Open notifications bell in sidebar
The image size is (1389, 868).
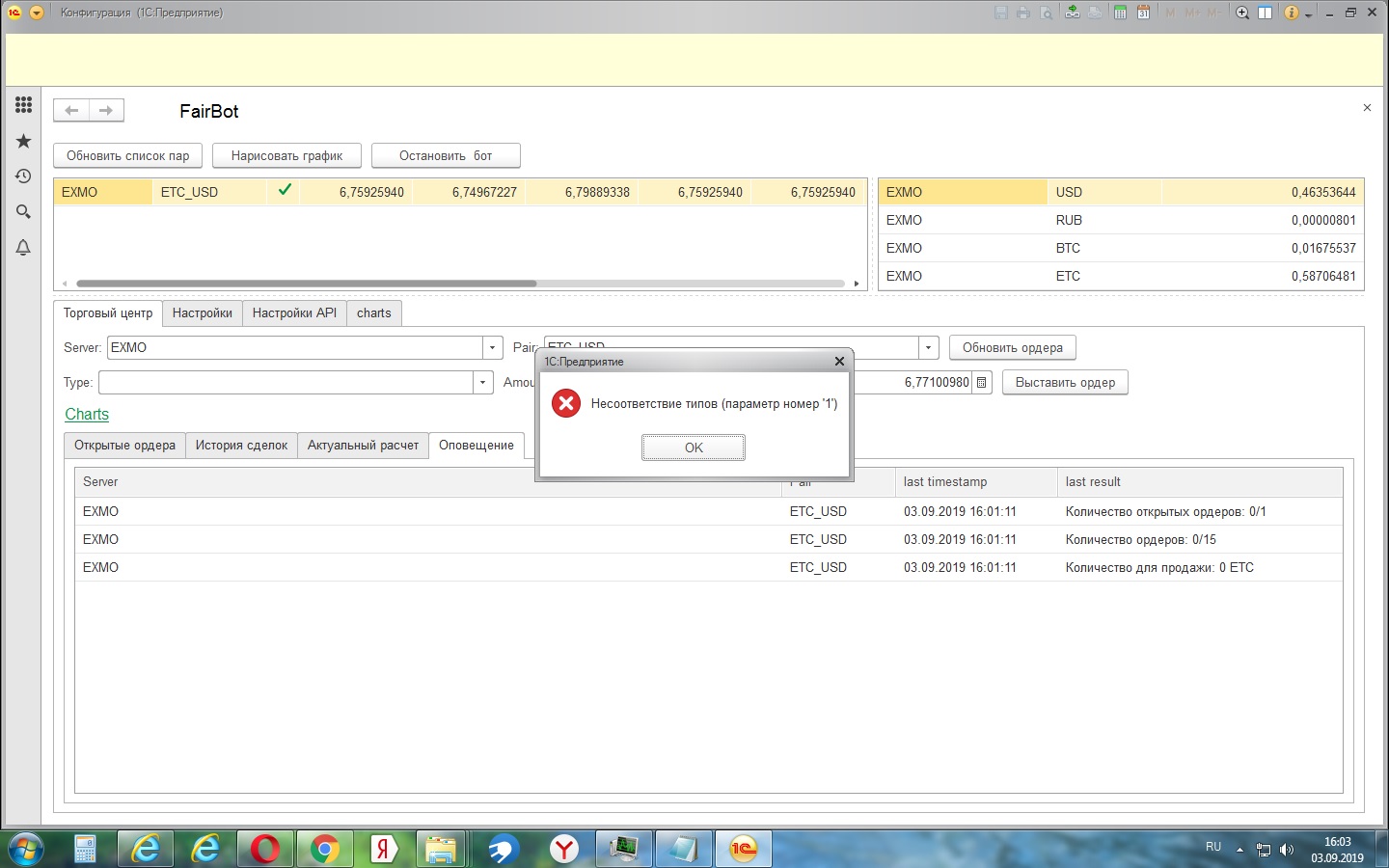click(x=23, y=247)
